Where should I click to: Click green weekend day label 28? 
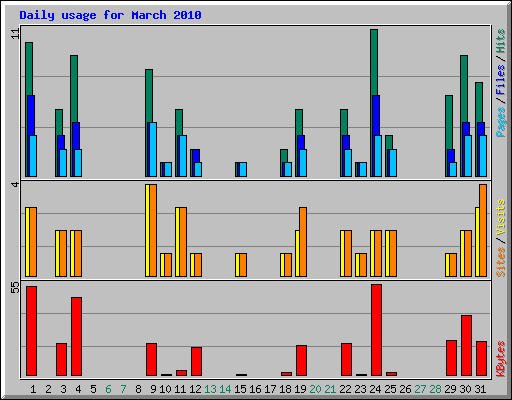[435, 389]
